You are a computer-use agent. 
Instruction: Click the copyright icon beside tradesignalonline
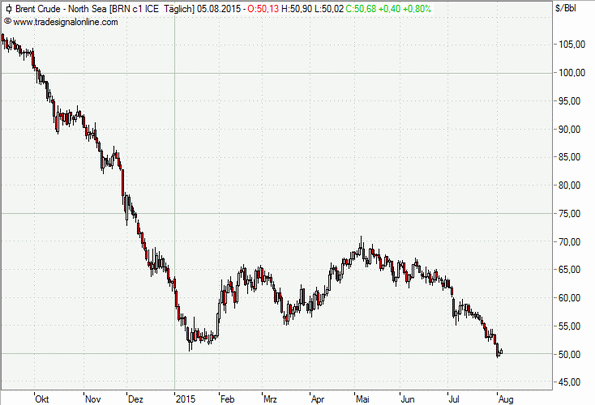(x=8, y=22)
